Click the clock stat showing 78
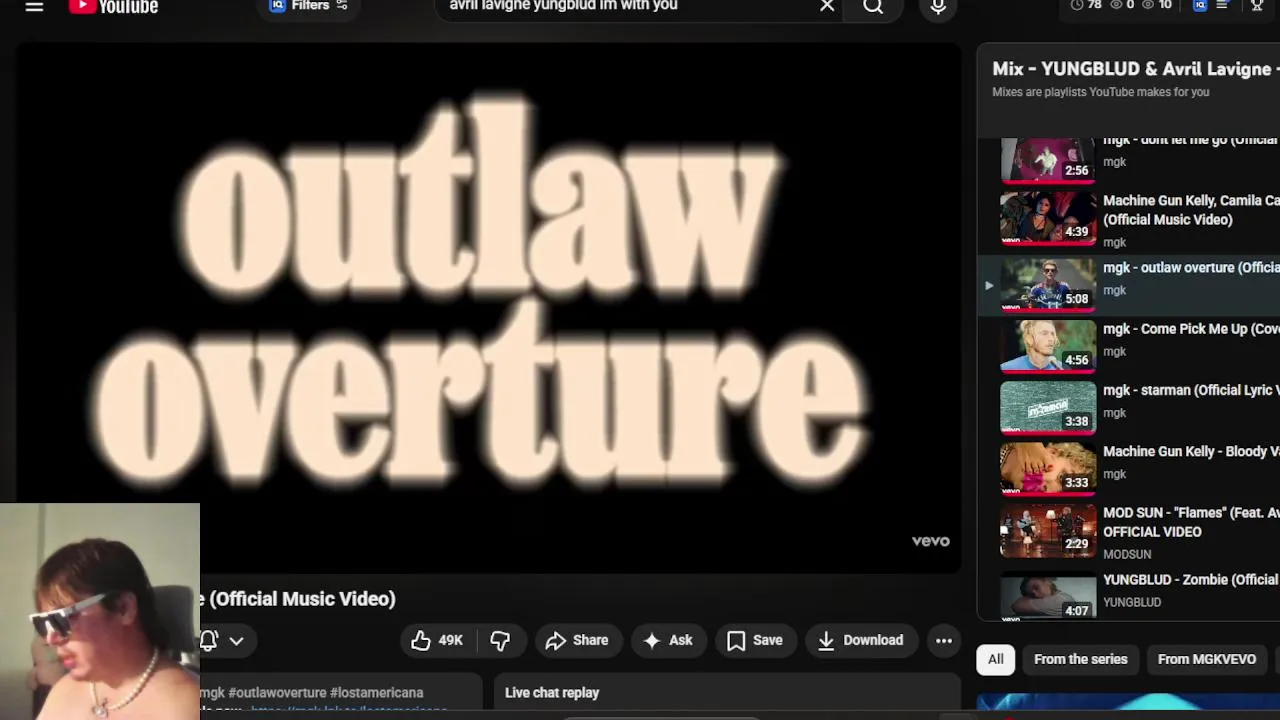This screenshot has width=1280, height=720. 1085,5
